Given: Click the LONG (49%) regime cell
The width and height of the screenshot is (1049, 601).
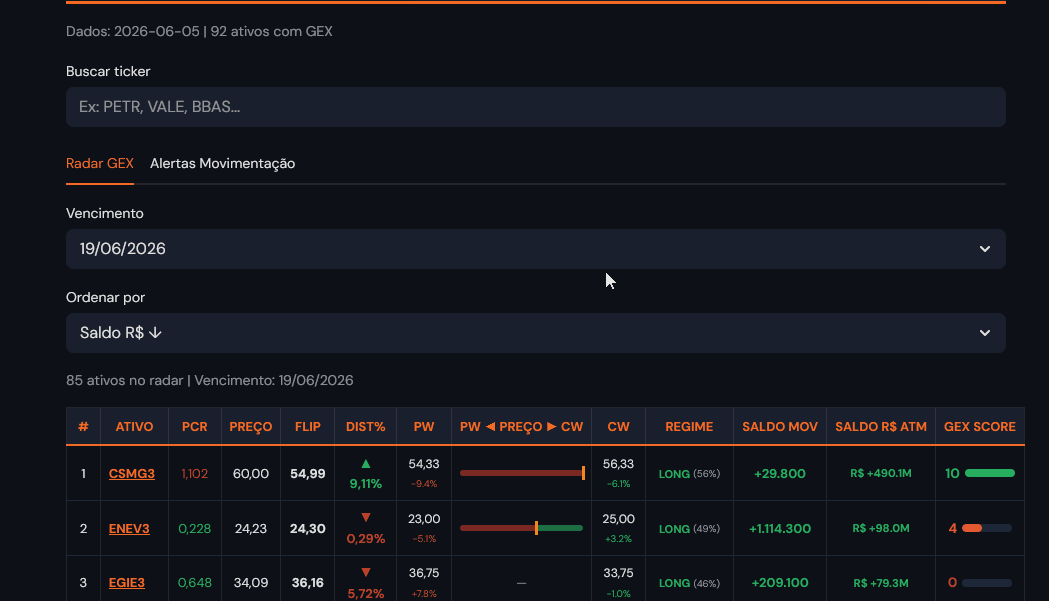Looking at the screenshot, I should click(689, 529).
